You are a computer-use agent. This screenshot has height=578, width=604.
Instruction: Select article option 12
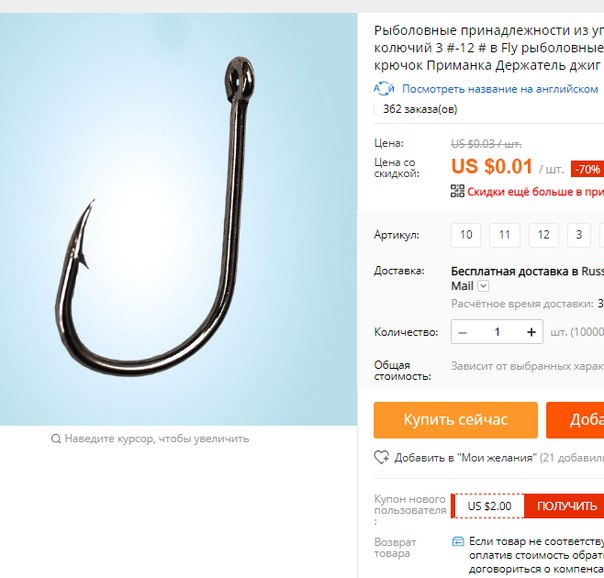(544, 235)
